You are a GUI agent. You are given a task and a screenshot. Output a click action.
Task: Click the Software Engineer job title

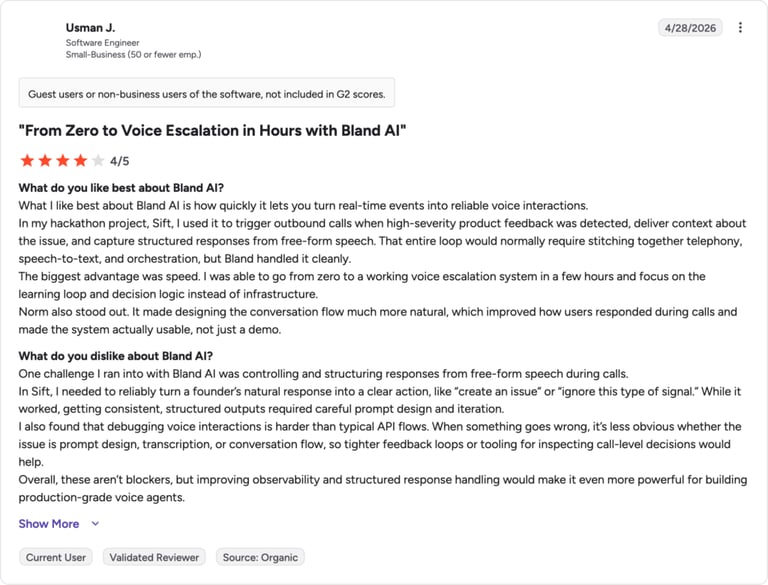click(x=102, y=43)
